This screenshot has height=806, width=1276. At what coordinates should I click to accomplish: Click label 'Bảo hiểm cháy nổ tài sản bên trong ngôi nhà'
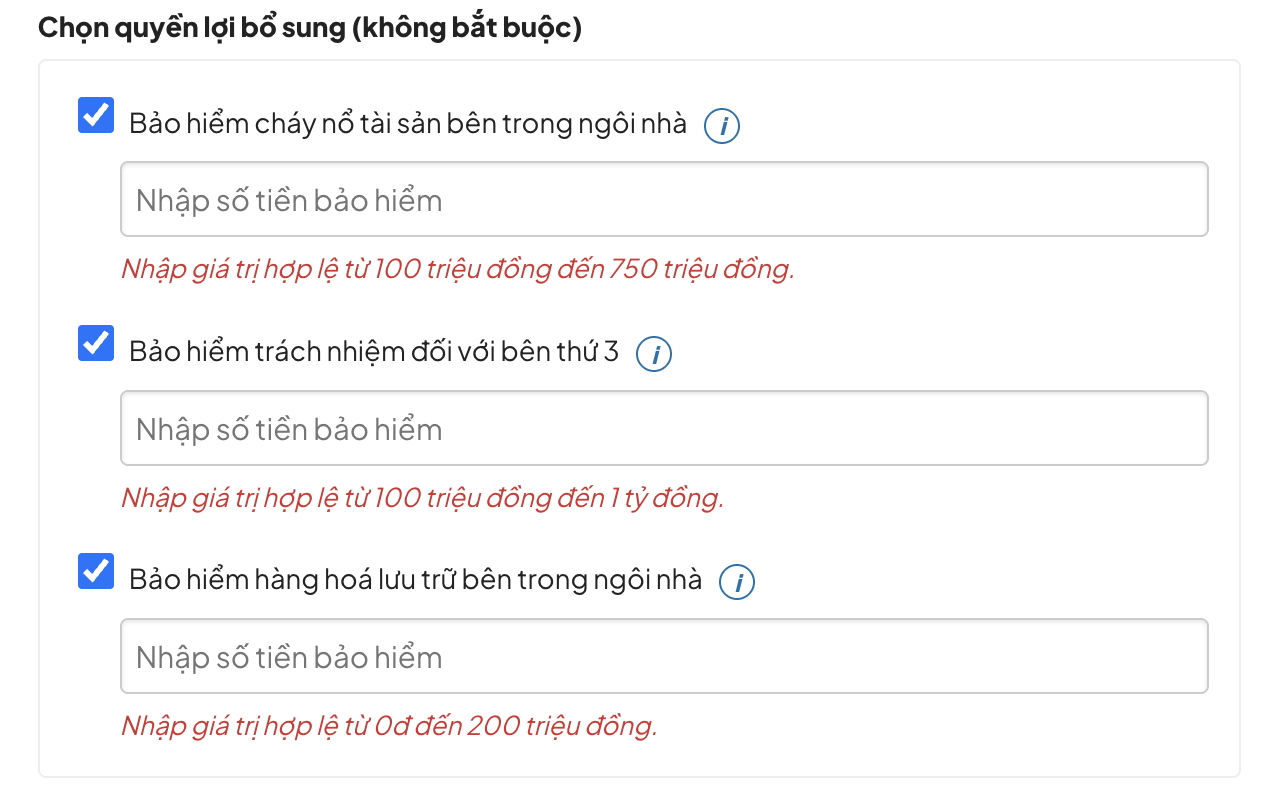coord(408,124)
